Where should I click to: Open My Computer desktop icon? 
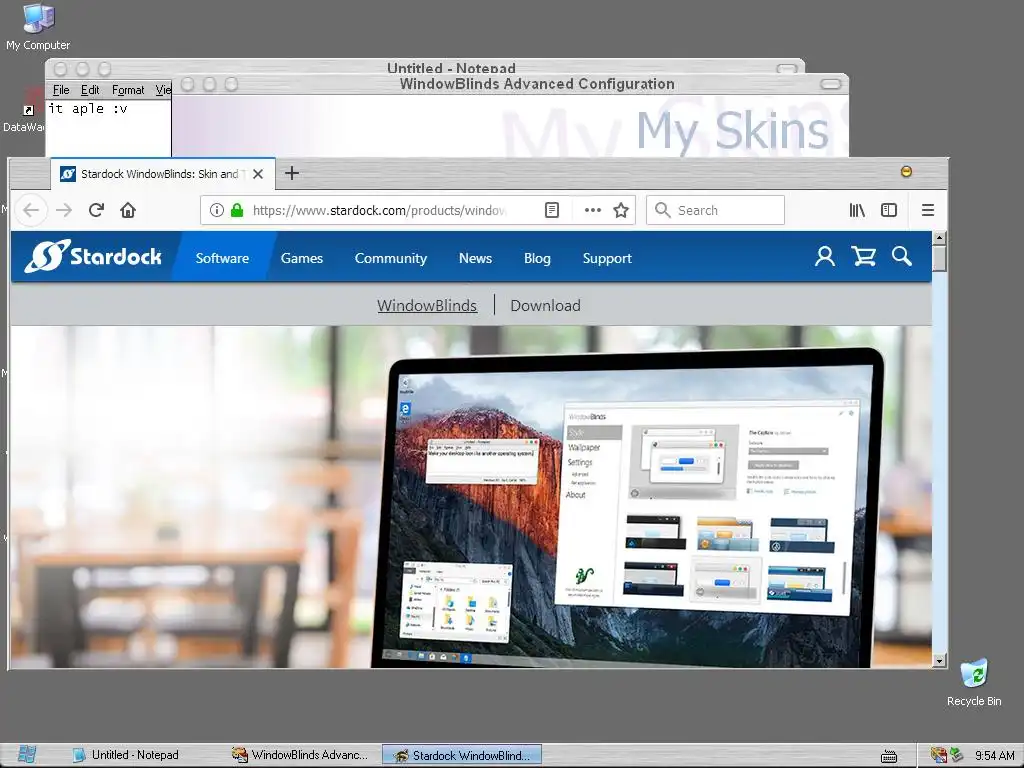38,26
